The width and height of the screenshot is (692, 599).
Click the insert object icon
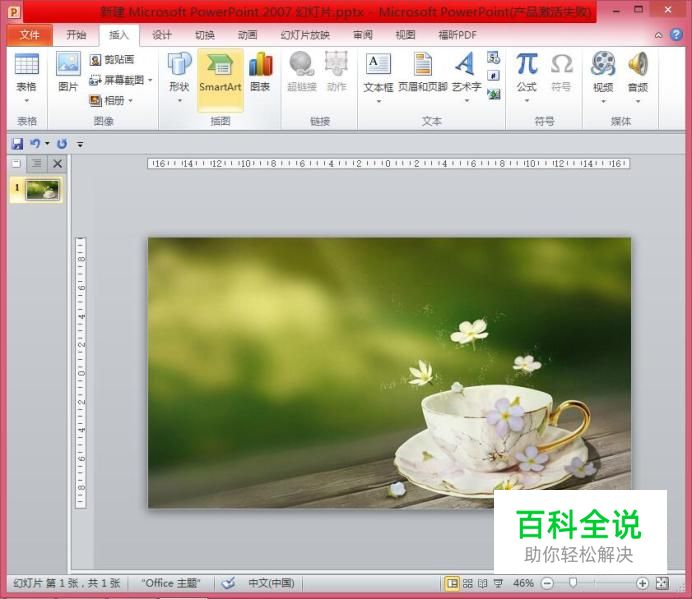click(493, 94)
